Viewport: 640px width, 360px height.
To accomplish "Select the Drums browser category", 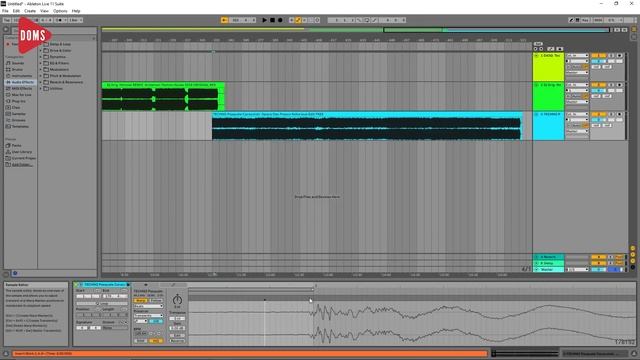I will point(17,69).
